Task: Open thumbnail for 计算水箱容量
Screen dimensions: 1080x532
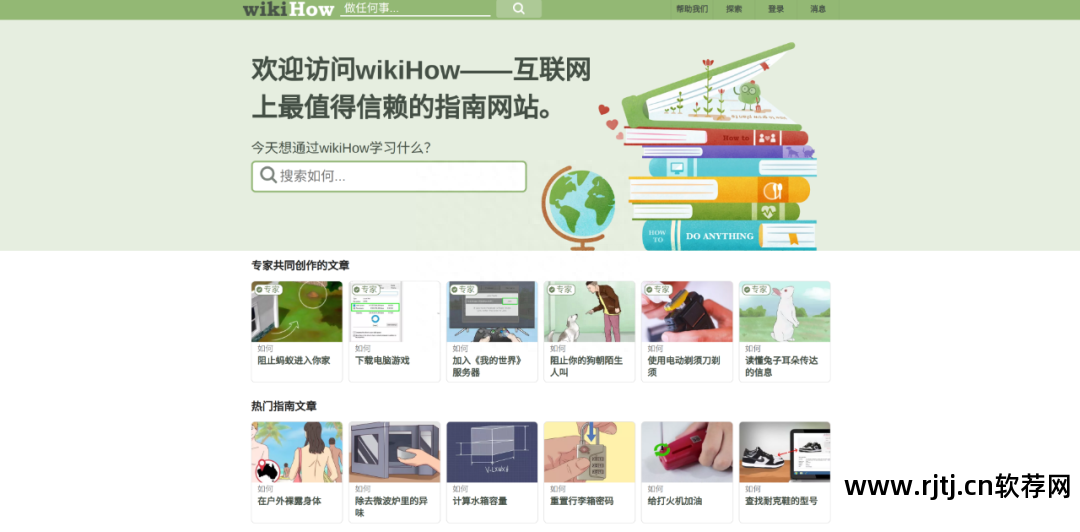Action: 492,452
